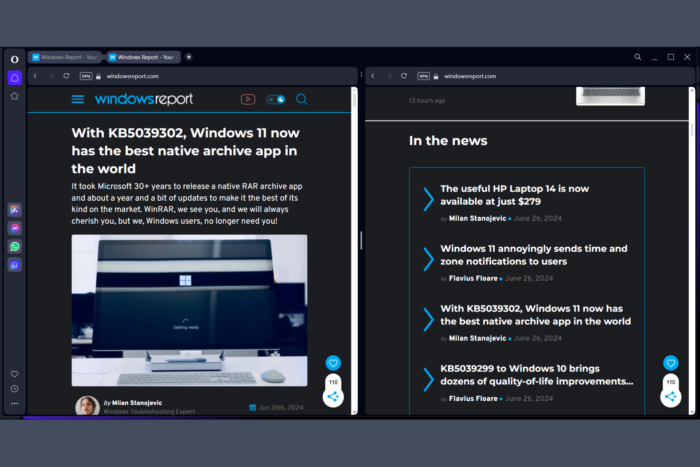Open 'Windows 11 annoyingly sends time' article
The height and width of the screenshot is (467, 700).
pyautogui.click(x=533, y=255)
